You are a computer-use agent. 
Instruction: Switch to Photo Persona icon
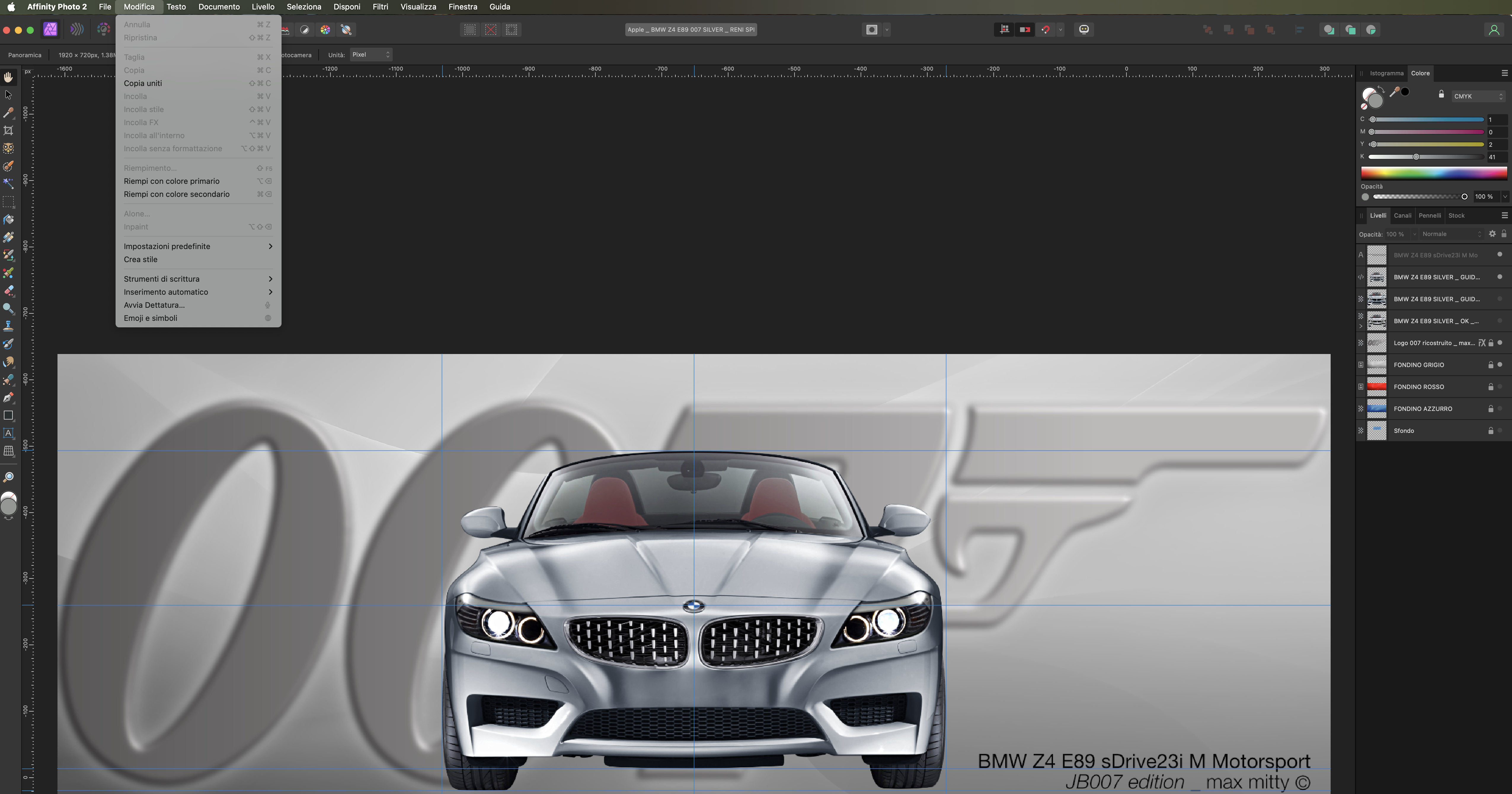tap(50, 29)
